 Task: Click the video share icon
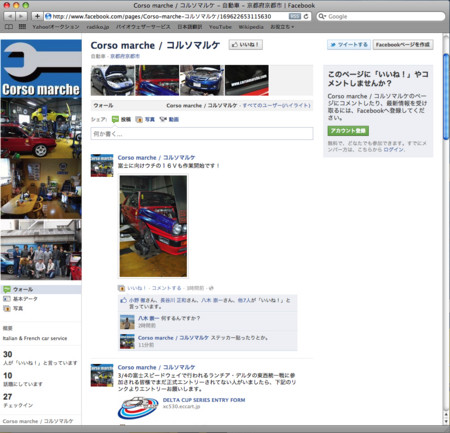tap(163, 119)
